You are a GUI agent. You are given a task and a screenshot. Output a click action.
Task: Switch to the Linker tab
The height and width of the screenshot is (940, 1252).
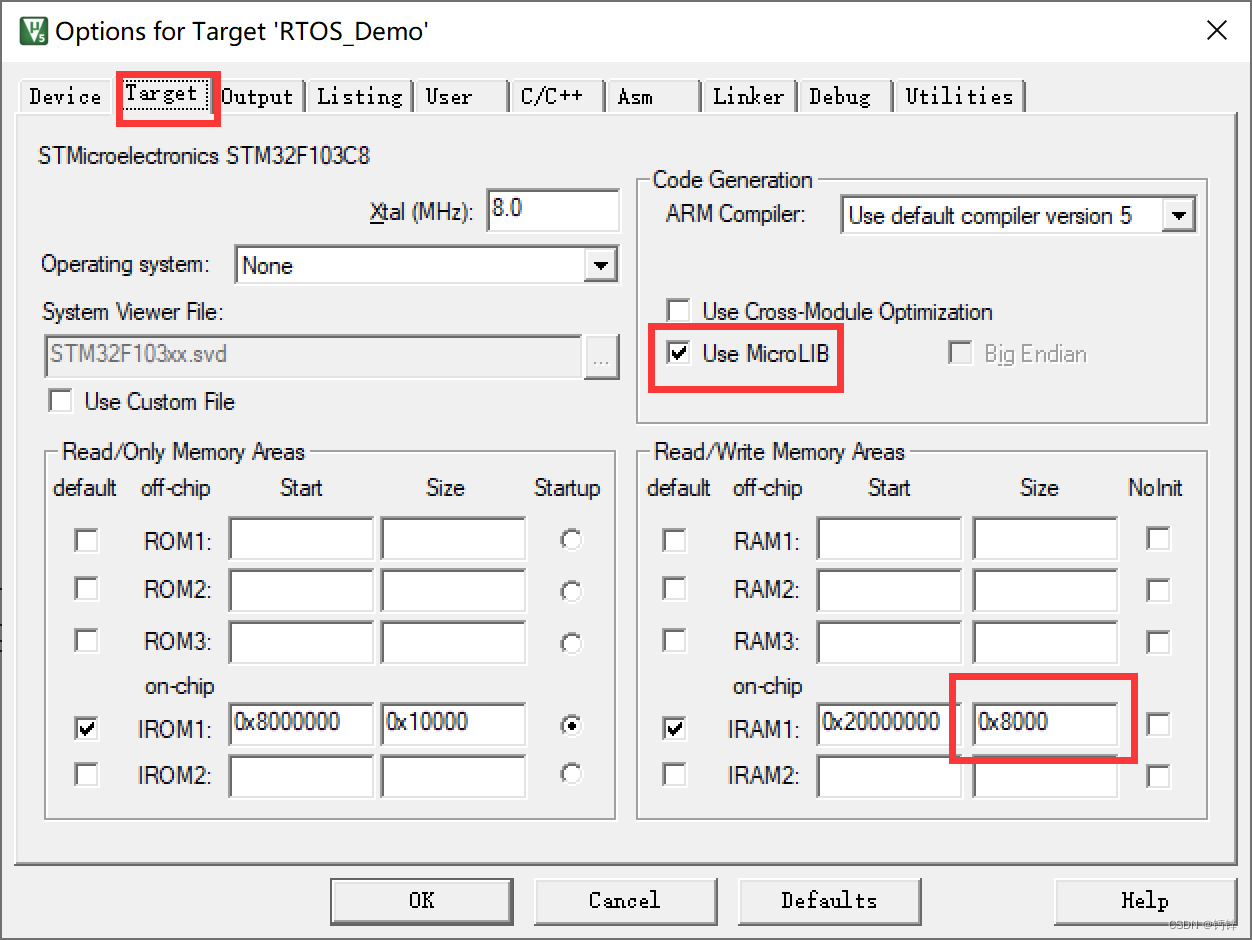tap(748, 96)
